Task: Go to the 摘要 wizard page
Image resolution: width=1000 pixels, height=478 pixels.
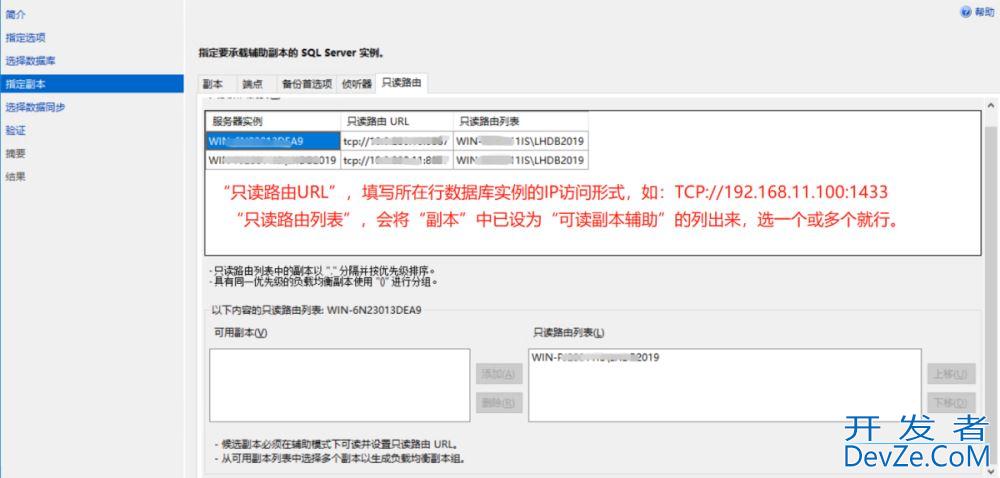Action: 16,154
